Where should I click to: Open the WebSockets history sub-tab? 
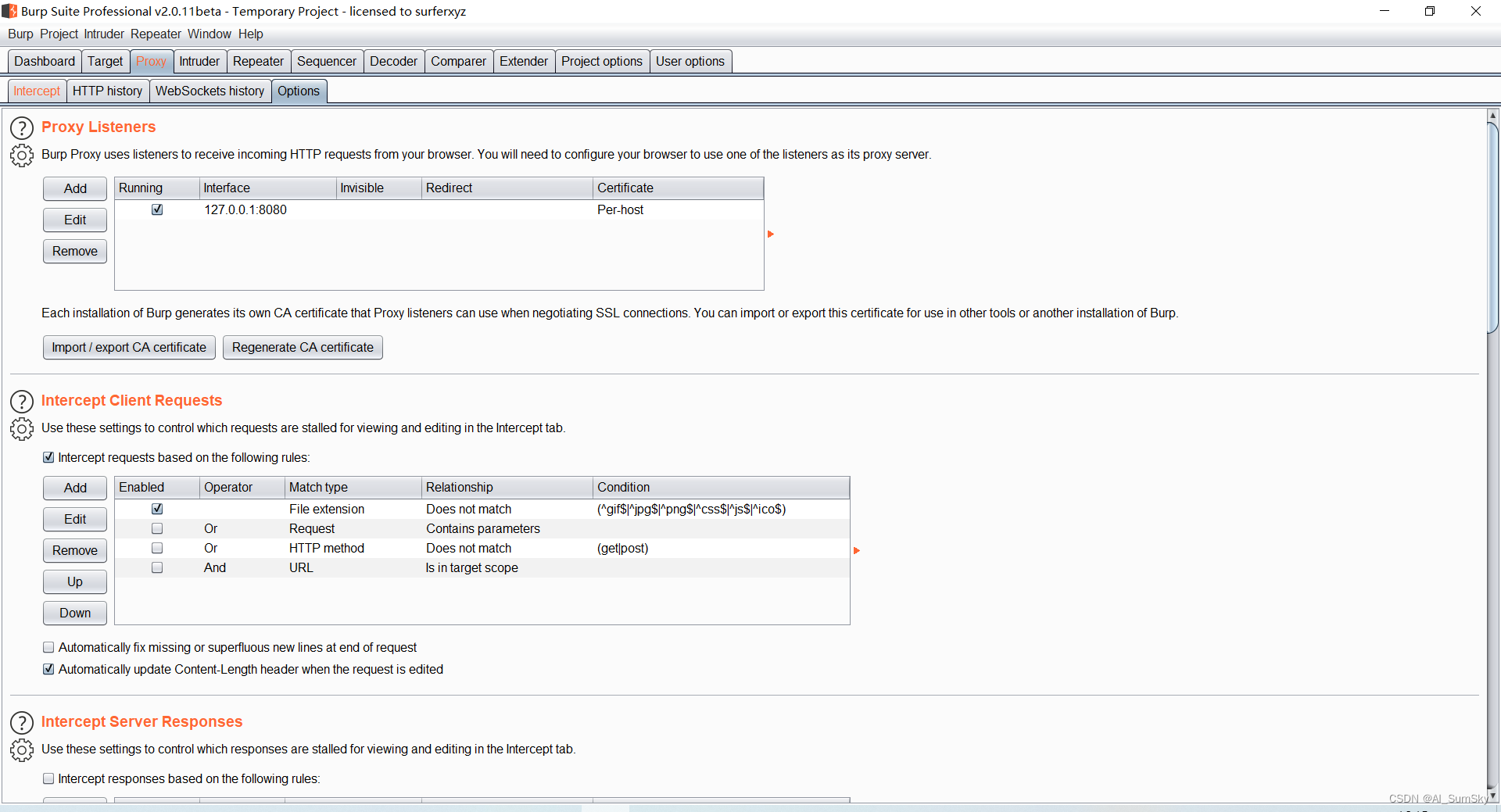tap(210, 91)
